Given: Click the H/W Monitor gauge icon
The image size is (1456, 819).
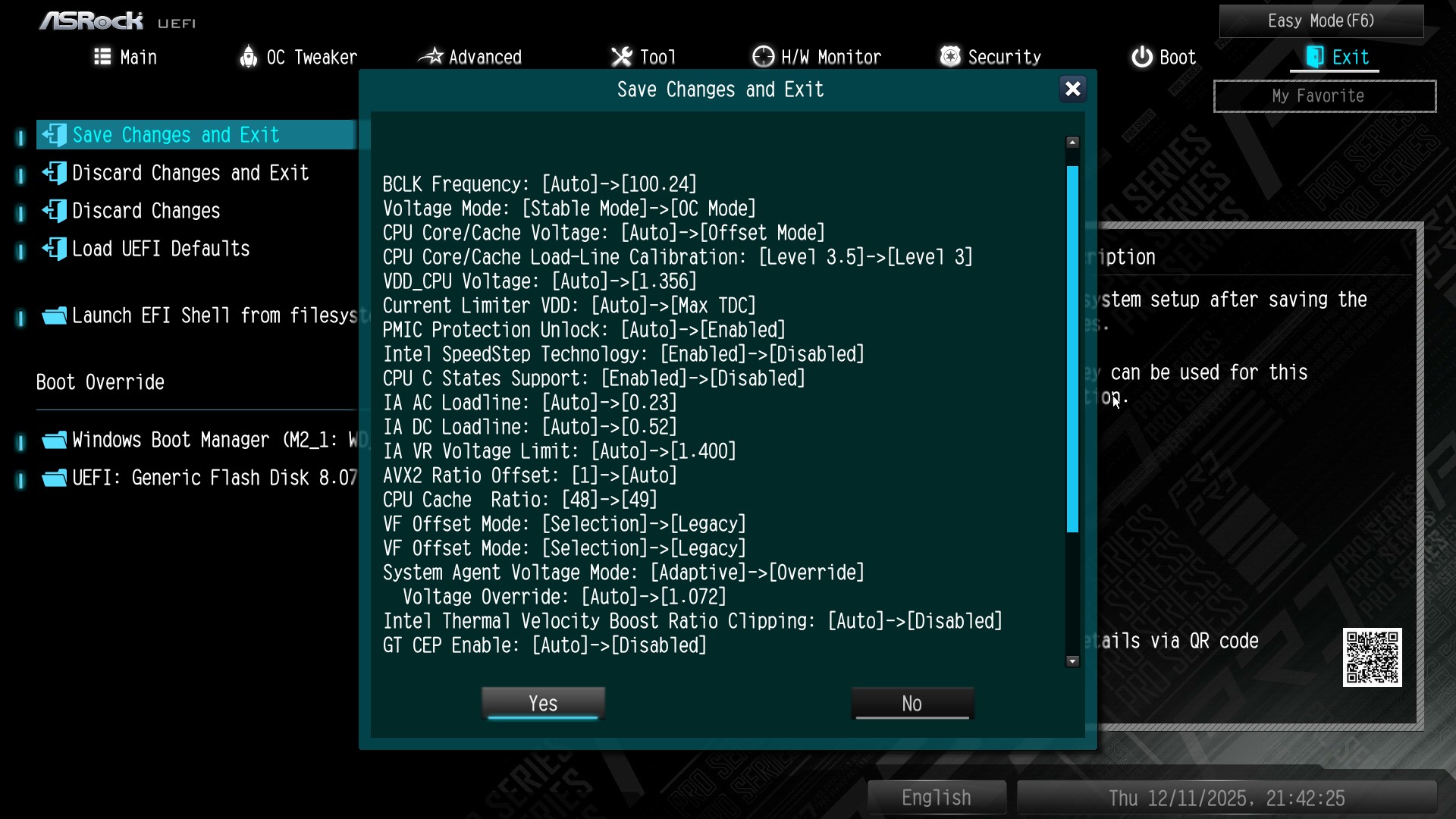Looking at the screenshot, I should point(763,57).
